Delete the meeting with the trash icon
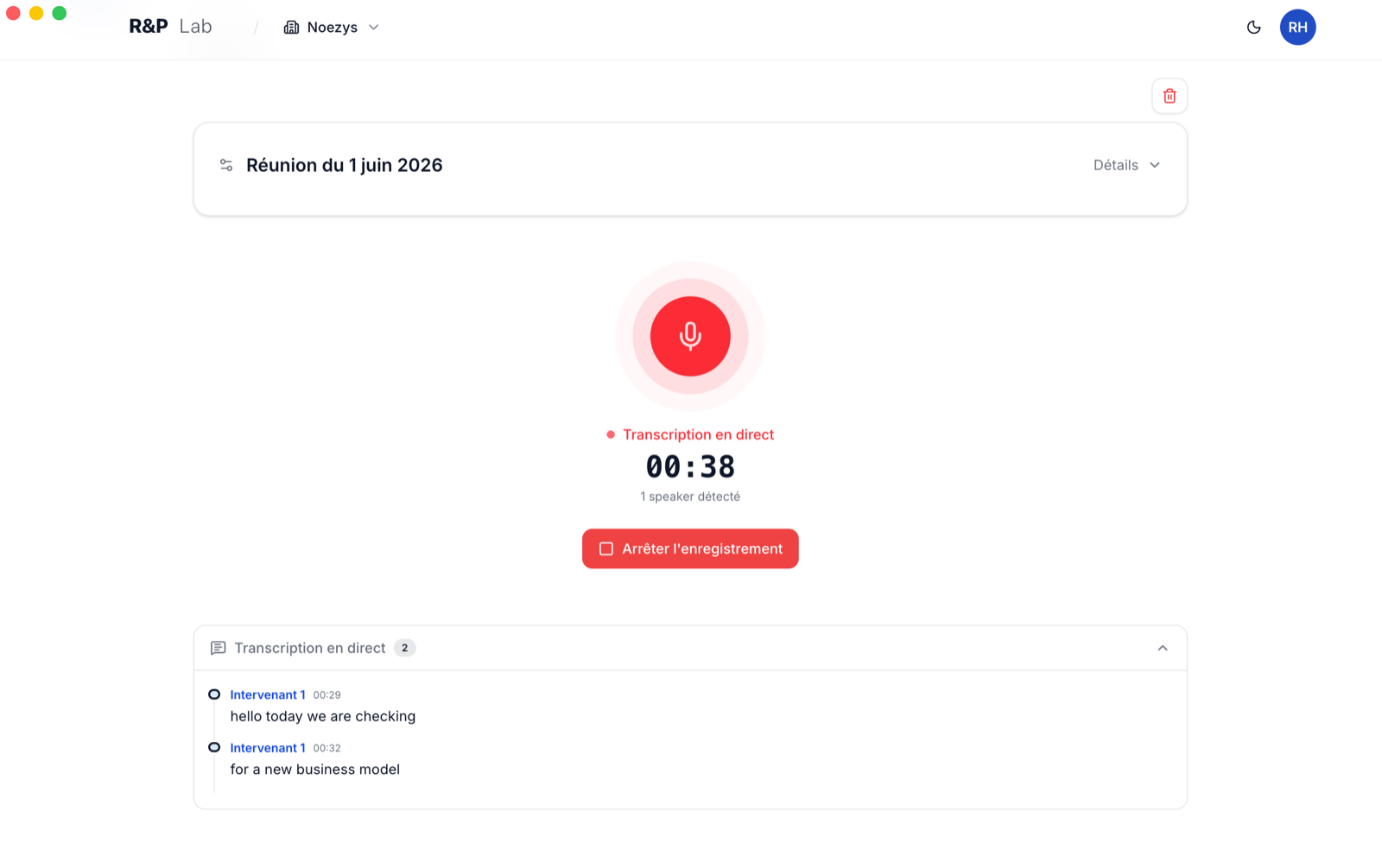 (x=1170, y=96)
